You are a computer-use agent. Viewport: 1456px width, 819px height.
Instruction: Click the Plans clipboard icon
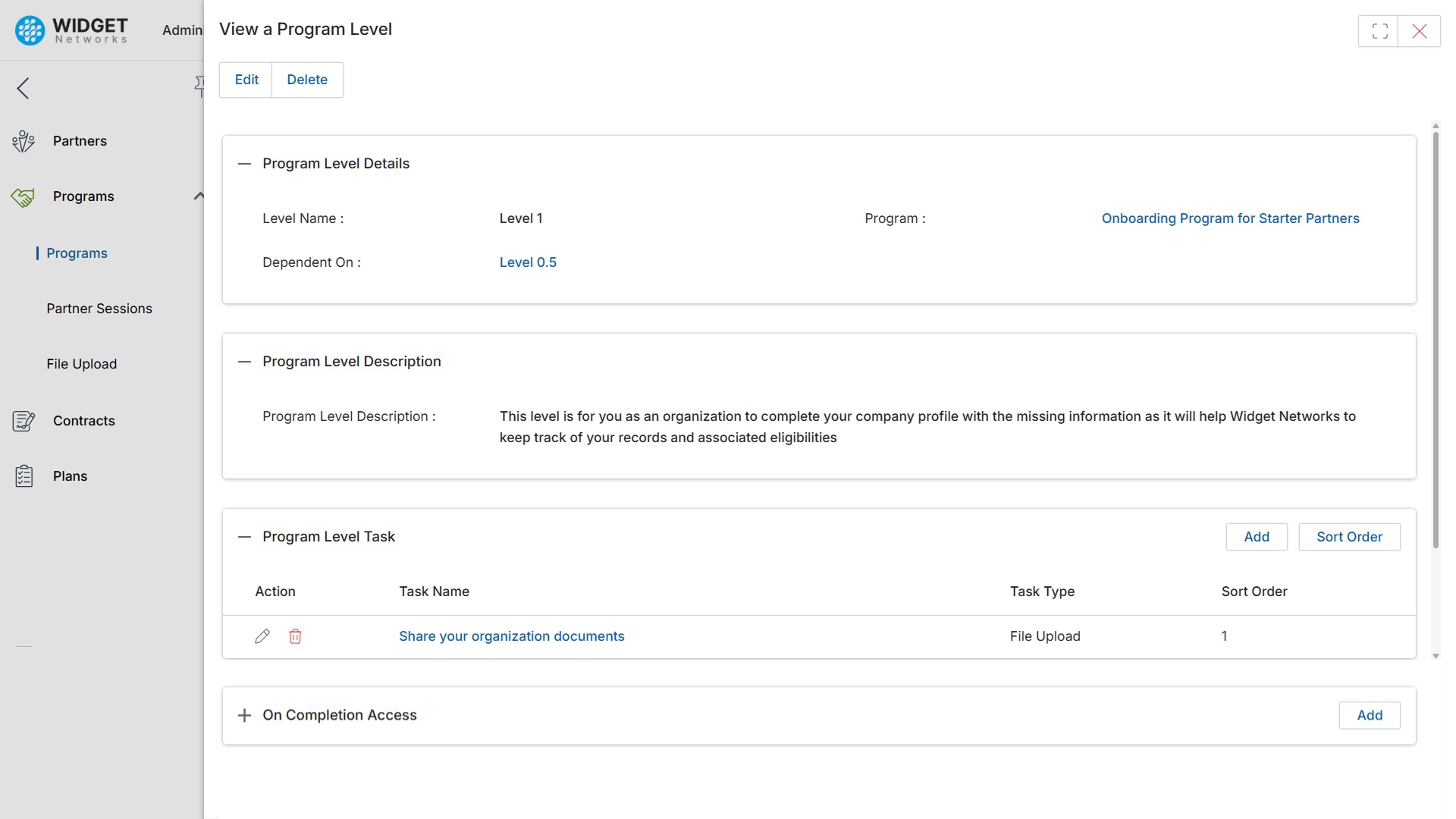click(24, 475)
